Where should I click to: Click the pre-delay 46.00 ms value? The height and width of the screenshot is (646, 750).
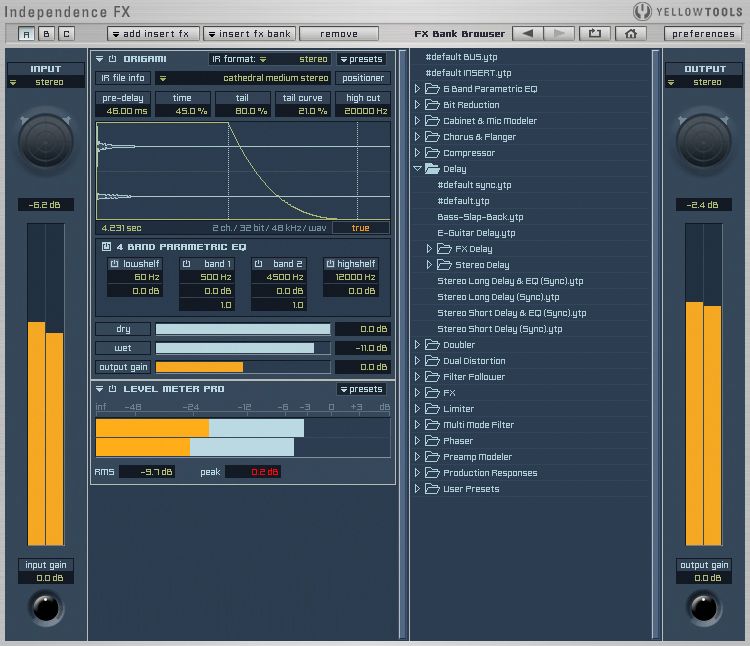click(123, 111)
